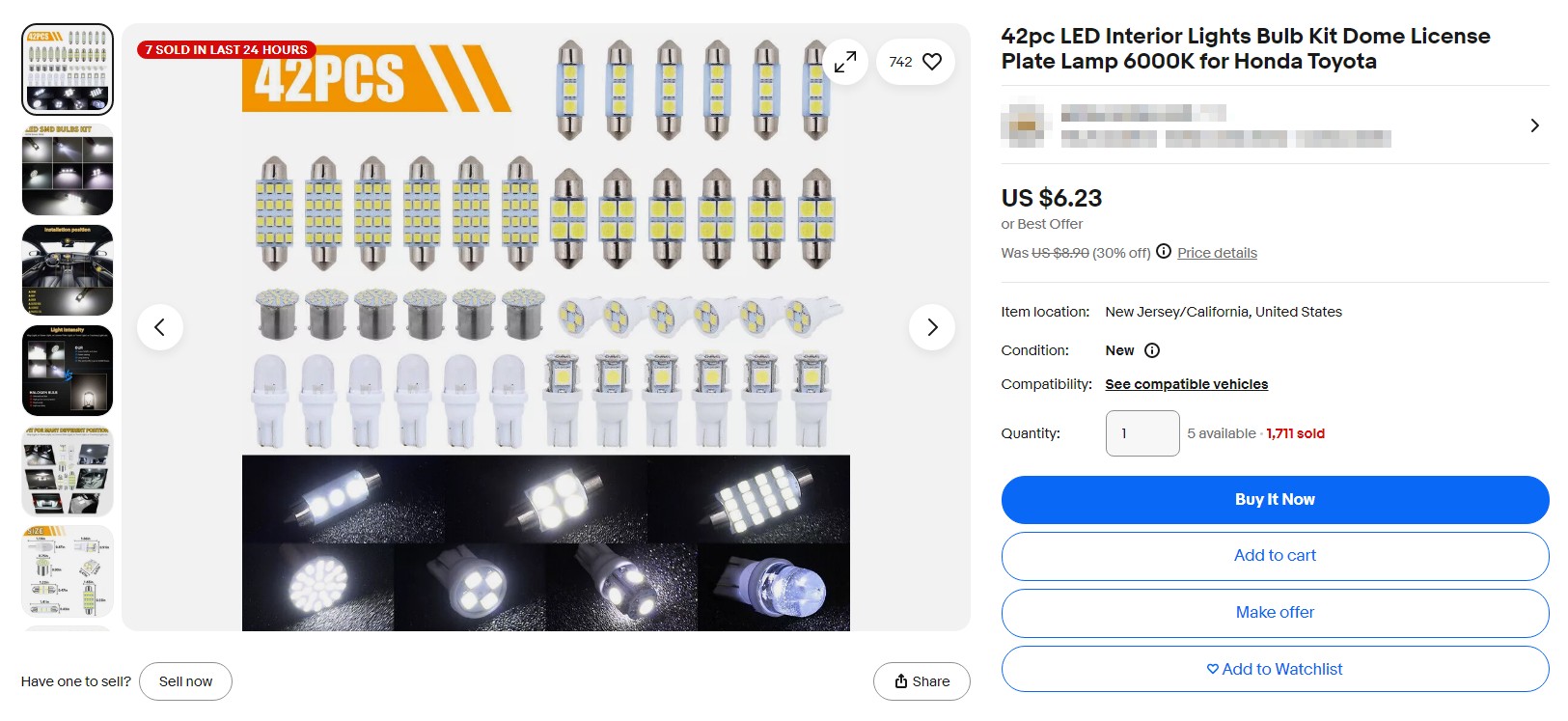Select the bulb size chart thumbnail
The width and height of the screenshot is (1568, 721).
[67, 570]
